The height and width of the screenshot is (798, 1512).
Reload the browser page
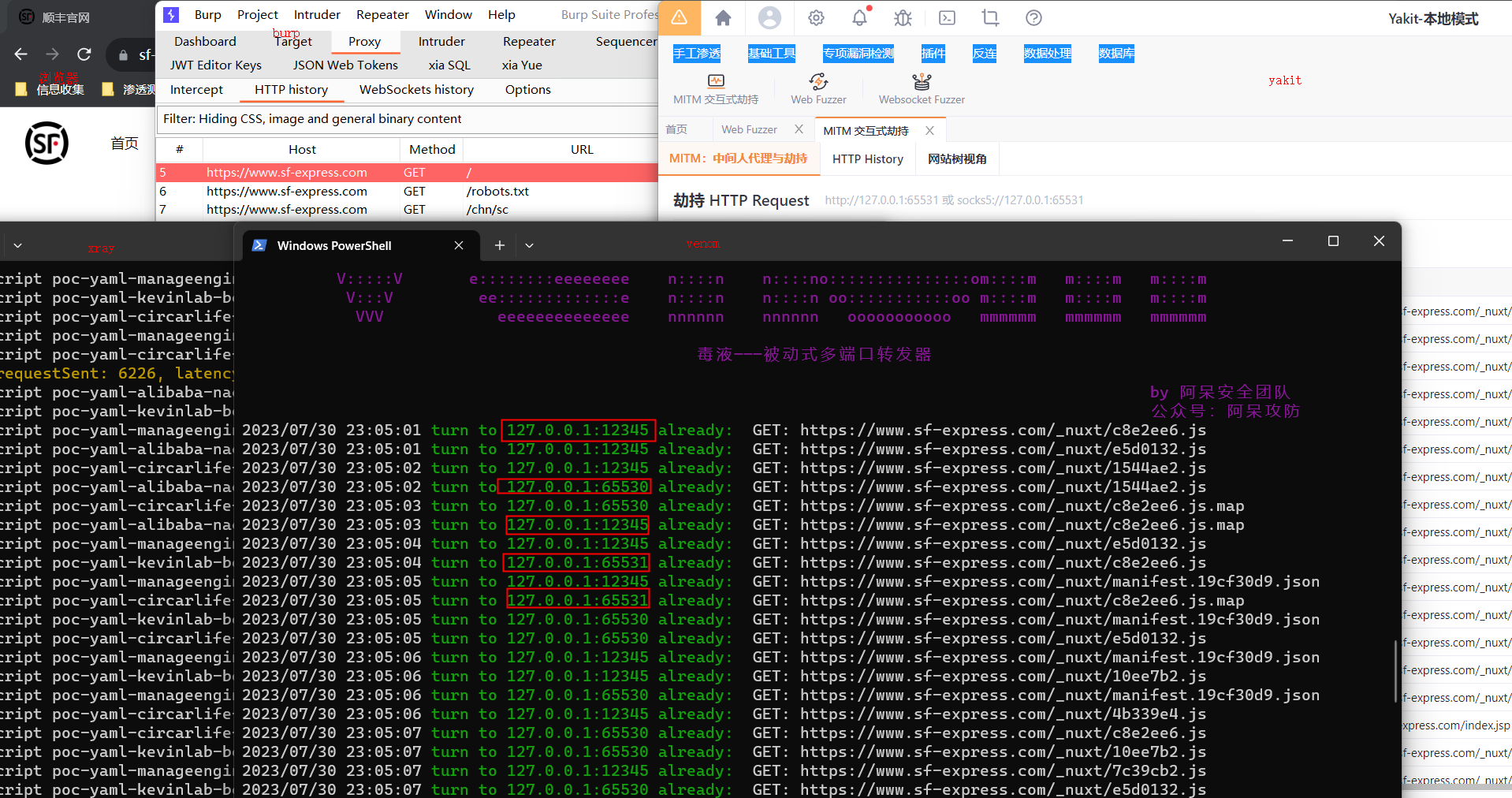(x=84, y=54)
